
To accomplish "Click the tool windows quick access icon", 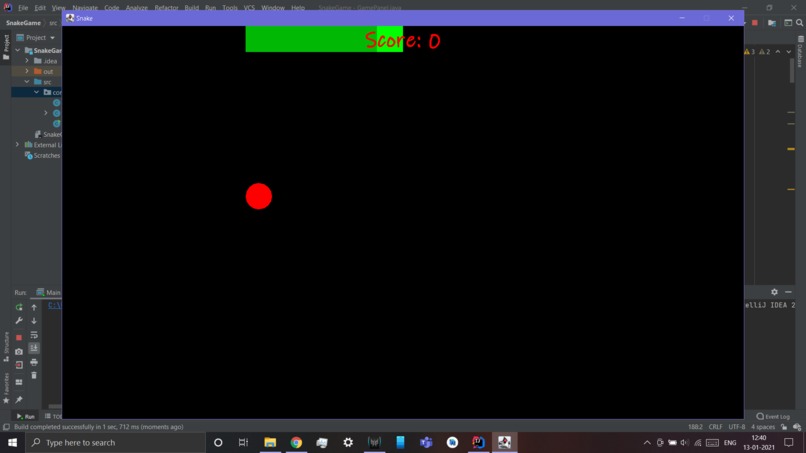I will coord(6,427).
